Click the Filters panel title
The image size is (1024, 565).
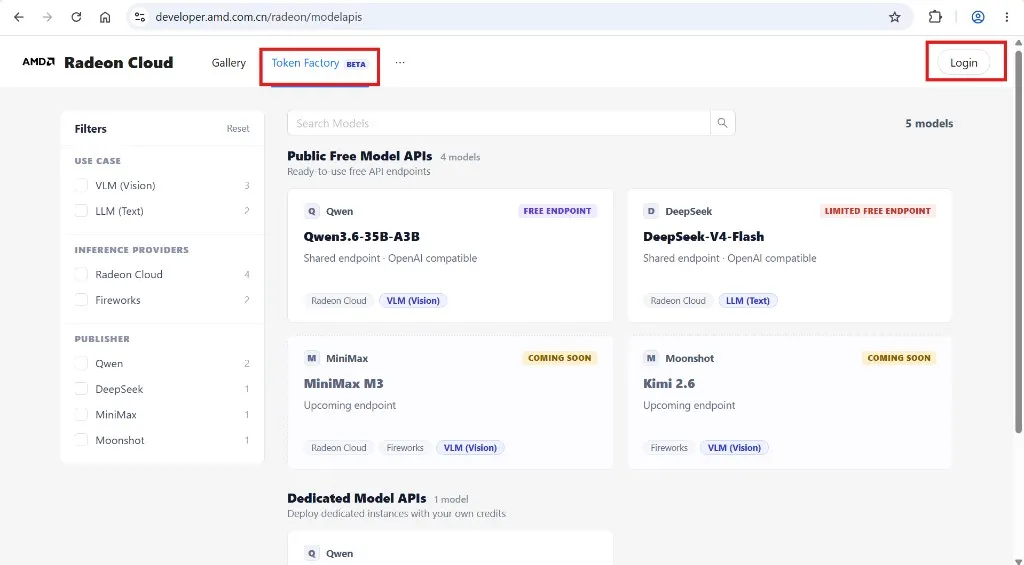(x=90, y=129)
